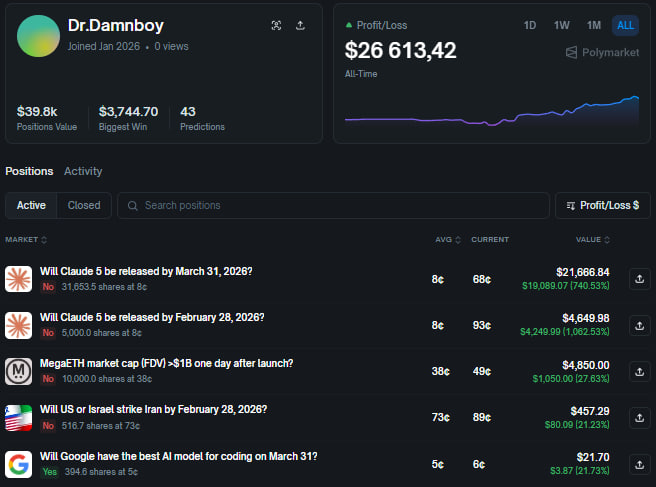
Task: Click the 43 Predictions stat
Action: [202, 118]
